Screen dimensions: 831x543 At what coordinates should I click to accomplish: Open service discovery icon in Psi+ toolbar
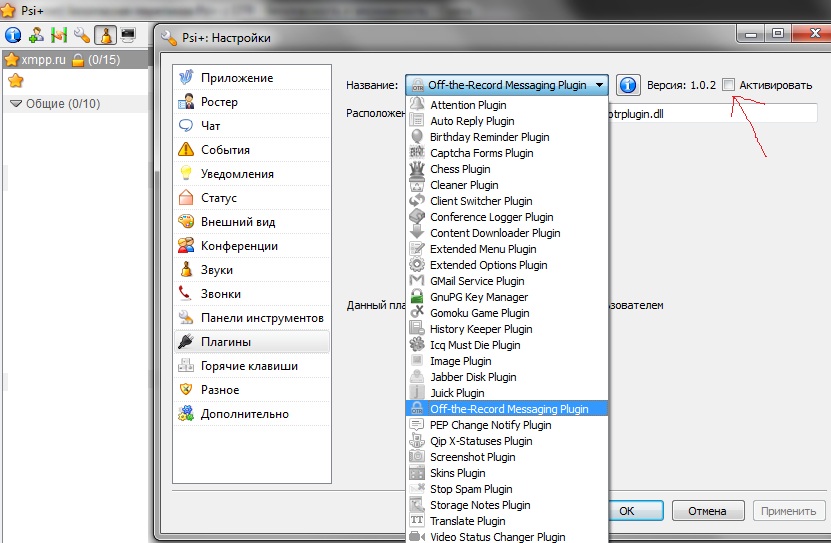[x=59, y=35]
